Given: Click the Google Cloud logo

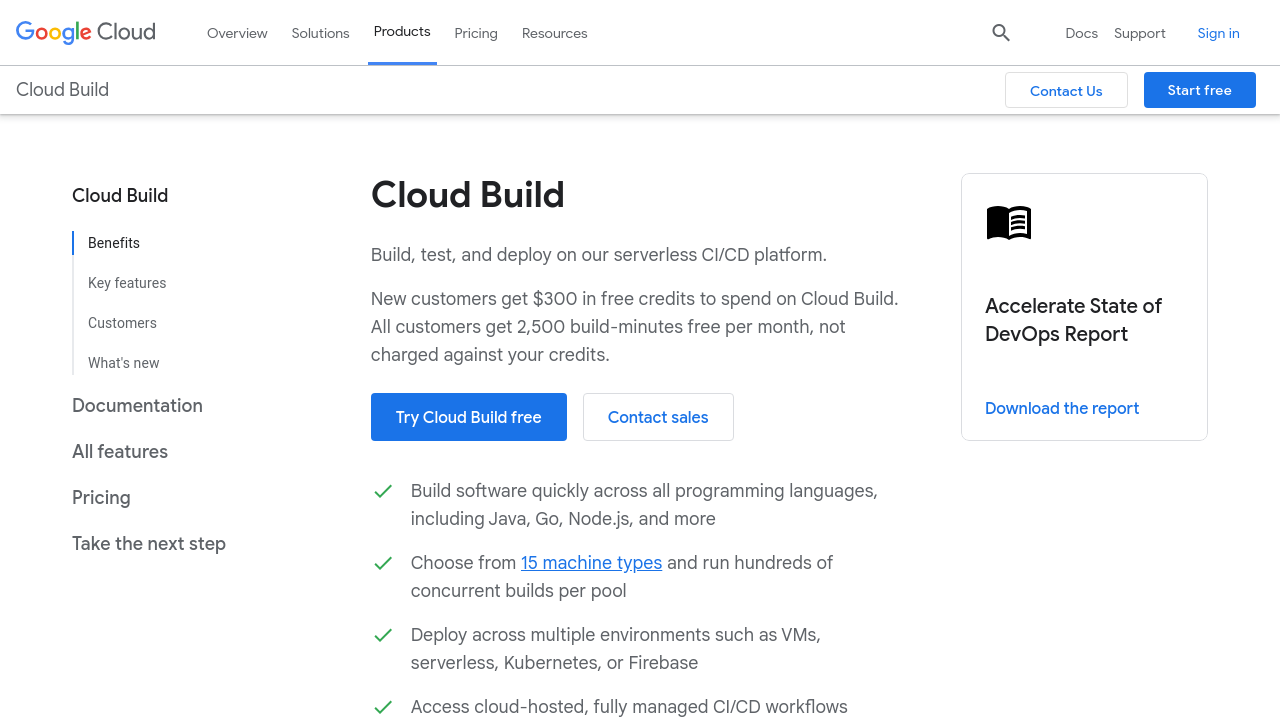Looking at the screenshot, I should [x=86, y=32].
